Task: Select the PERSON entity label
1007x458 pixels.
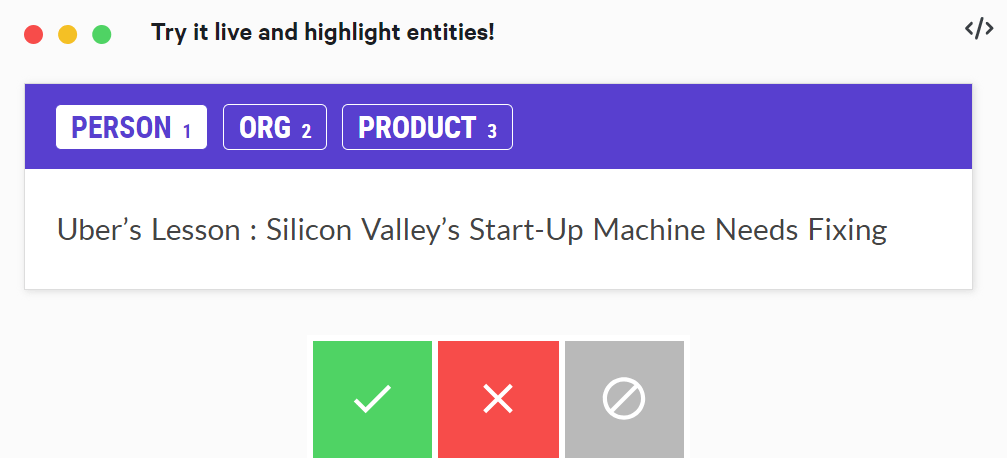Action: point(131,127)
